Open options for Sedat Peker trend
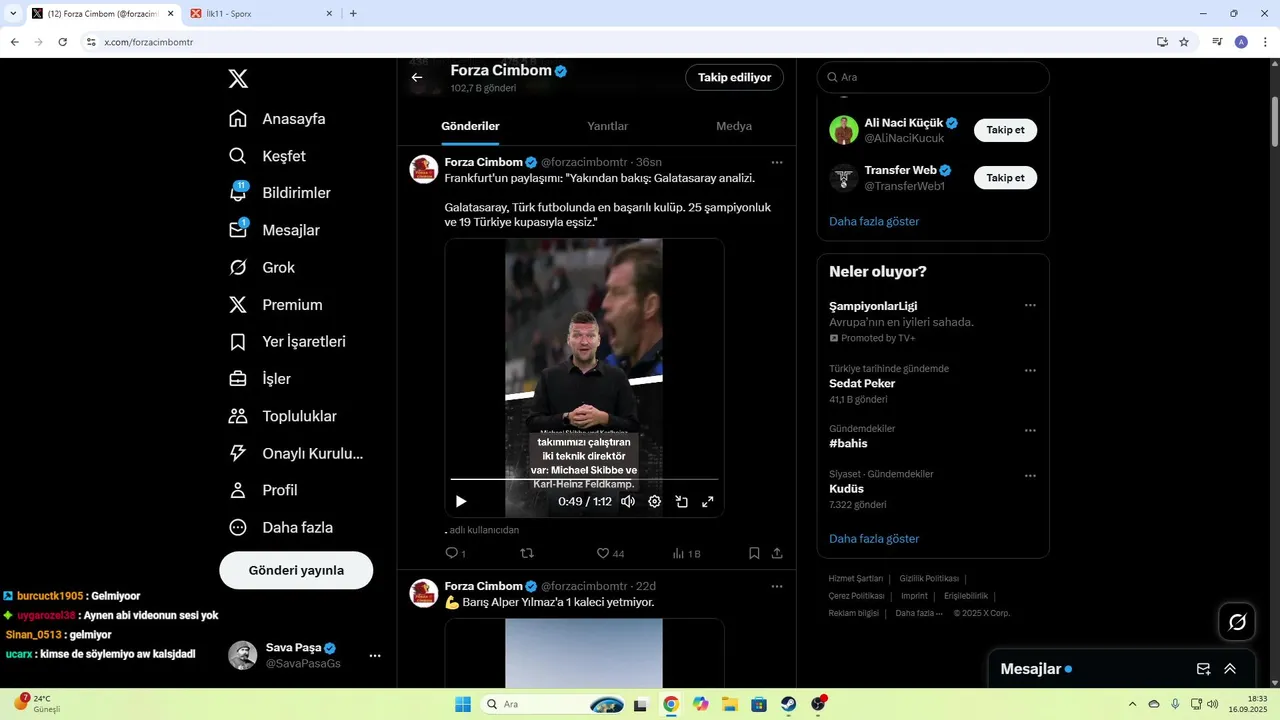Screen dimensions: 1280x720 point(1030,370)
